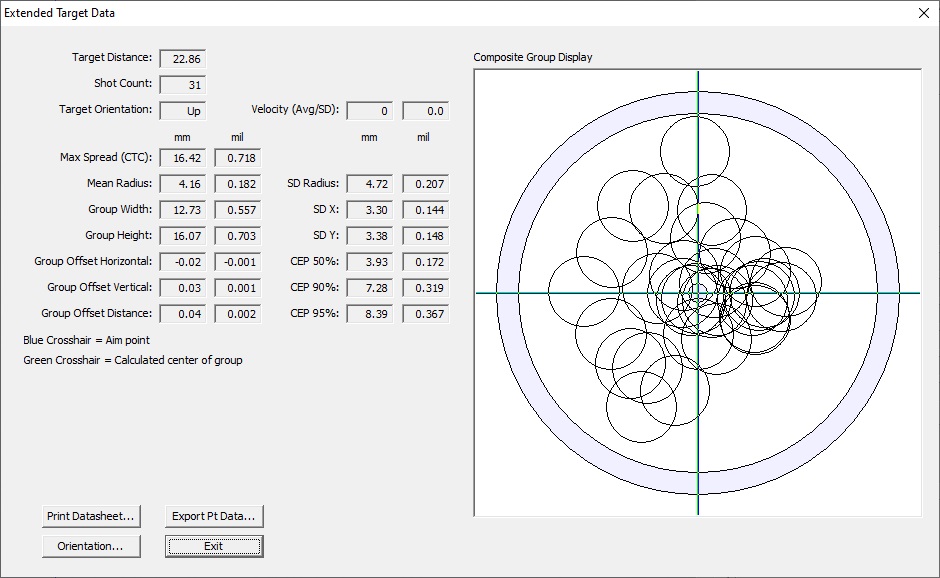Click the Print Datasheet button
This screenshot has width=940, height=578.
(91, 516)
